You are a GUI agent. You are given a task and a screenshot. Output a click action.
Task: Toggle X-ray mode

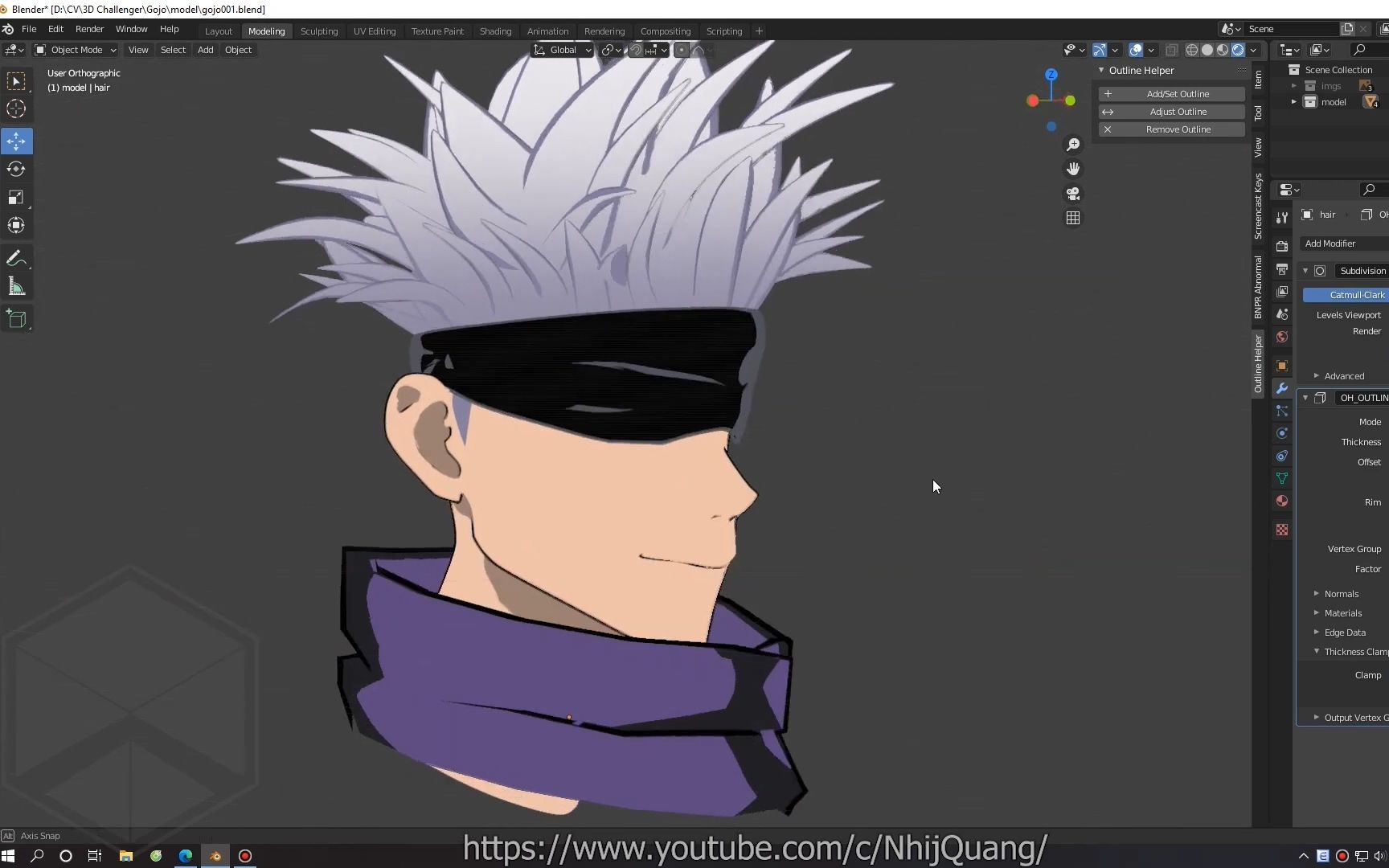coord(1172,50)
